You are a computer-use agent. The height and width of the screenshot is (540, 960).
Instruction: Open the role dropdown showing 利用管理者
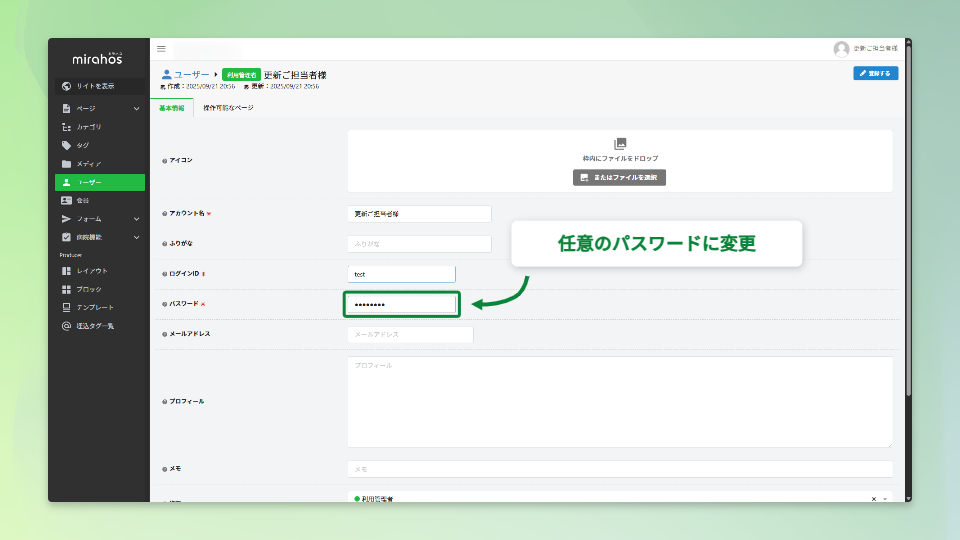tap(610, 498)
